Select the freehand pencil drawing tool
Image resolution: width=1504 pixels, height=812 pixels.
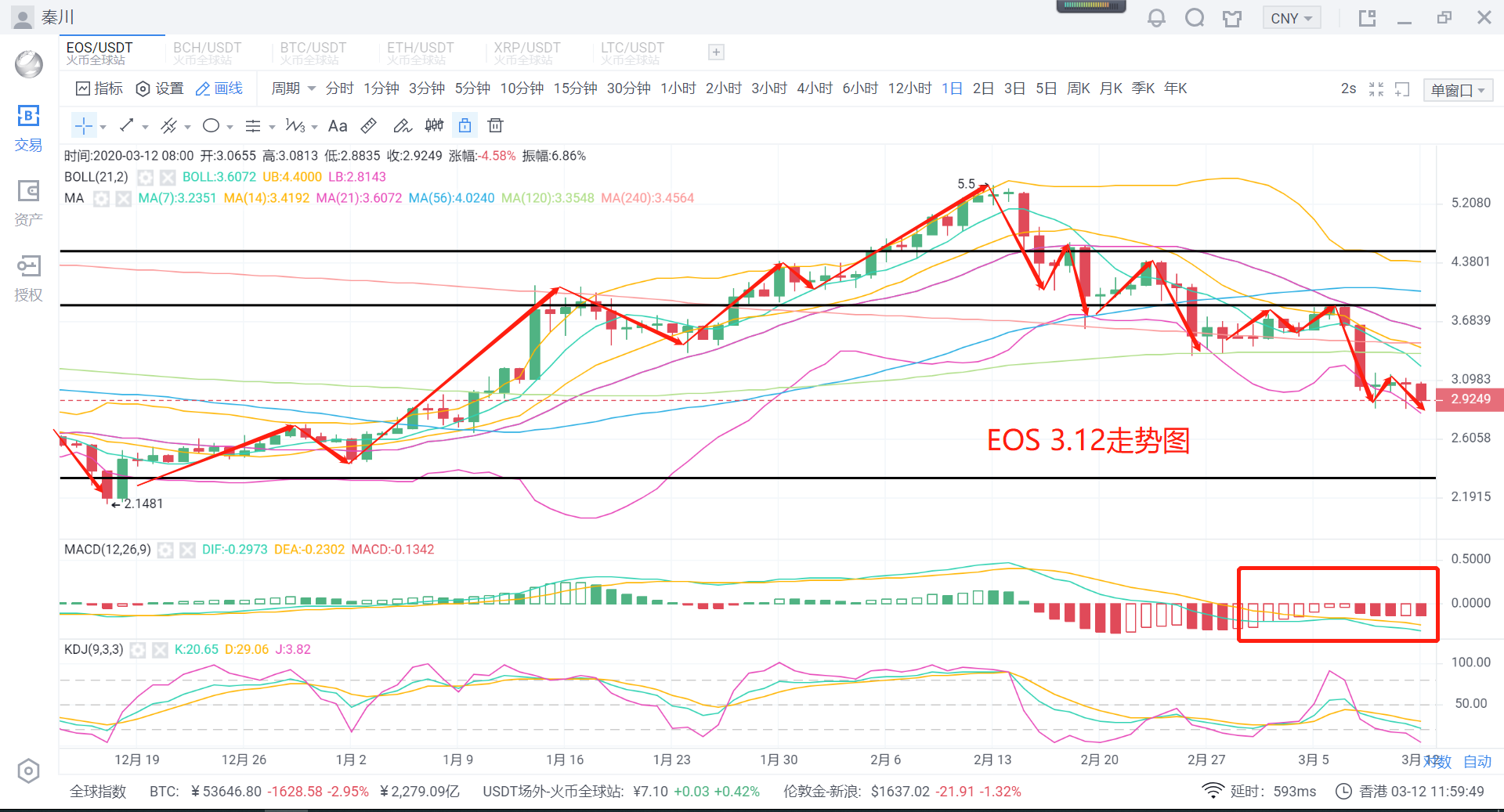[x=402, y=125]
